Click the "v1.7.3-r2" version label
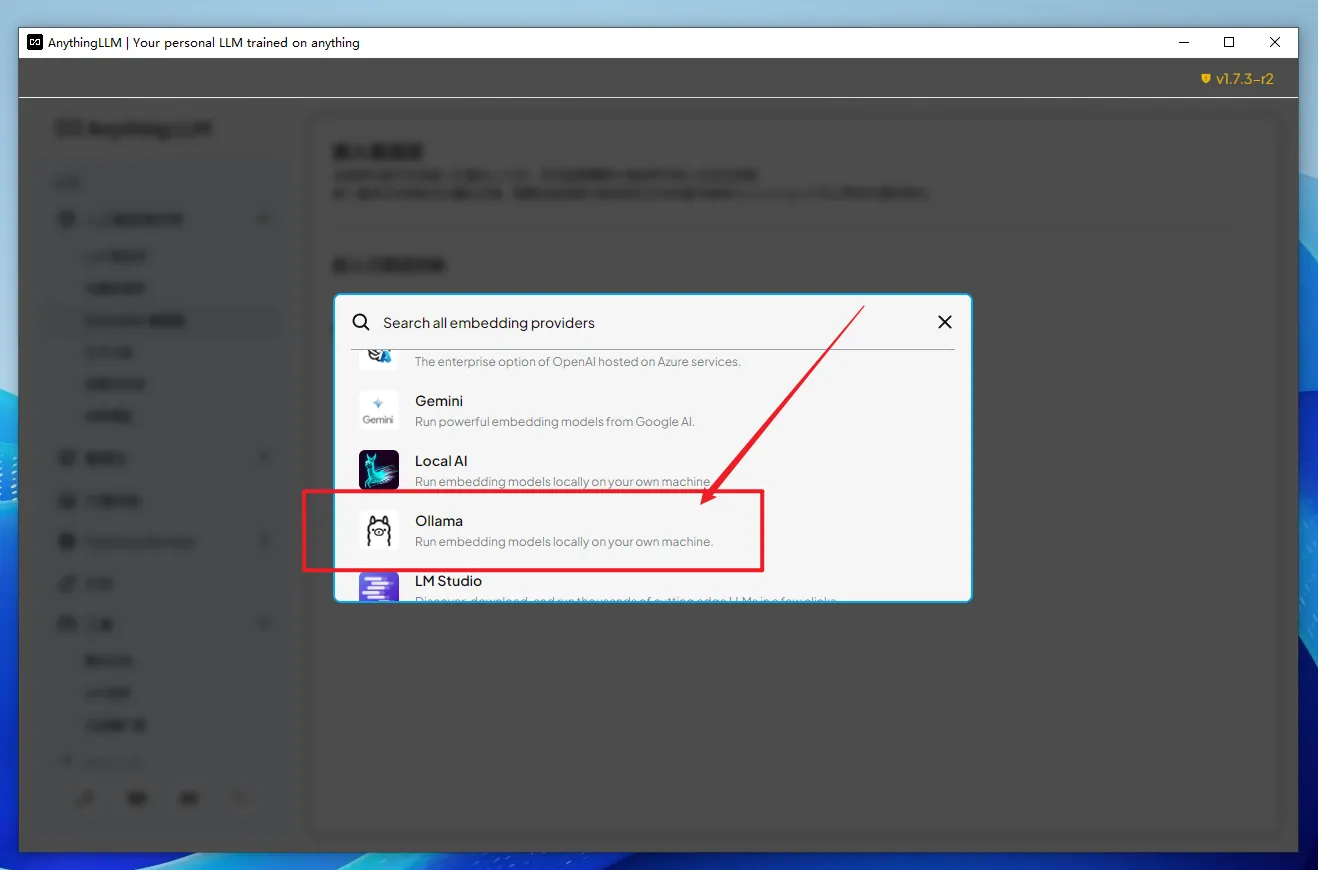1318x870 pixels. coord(1245,78)
